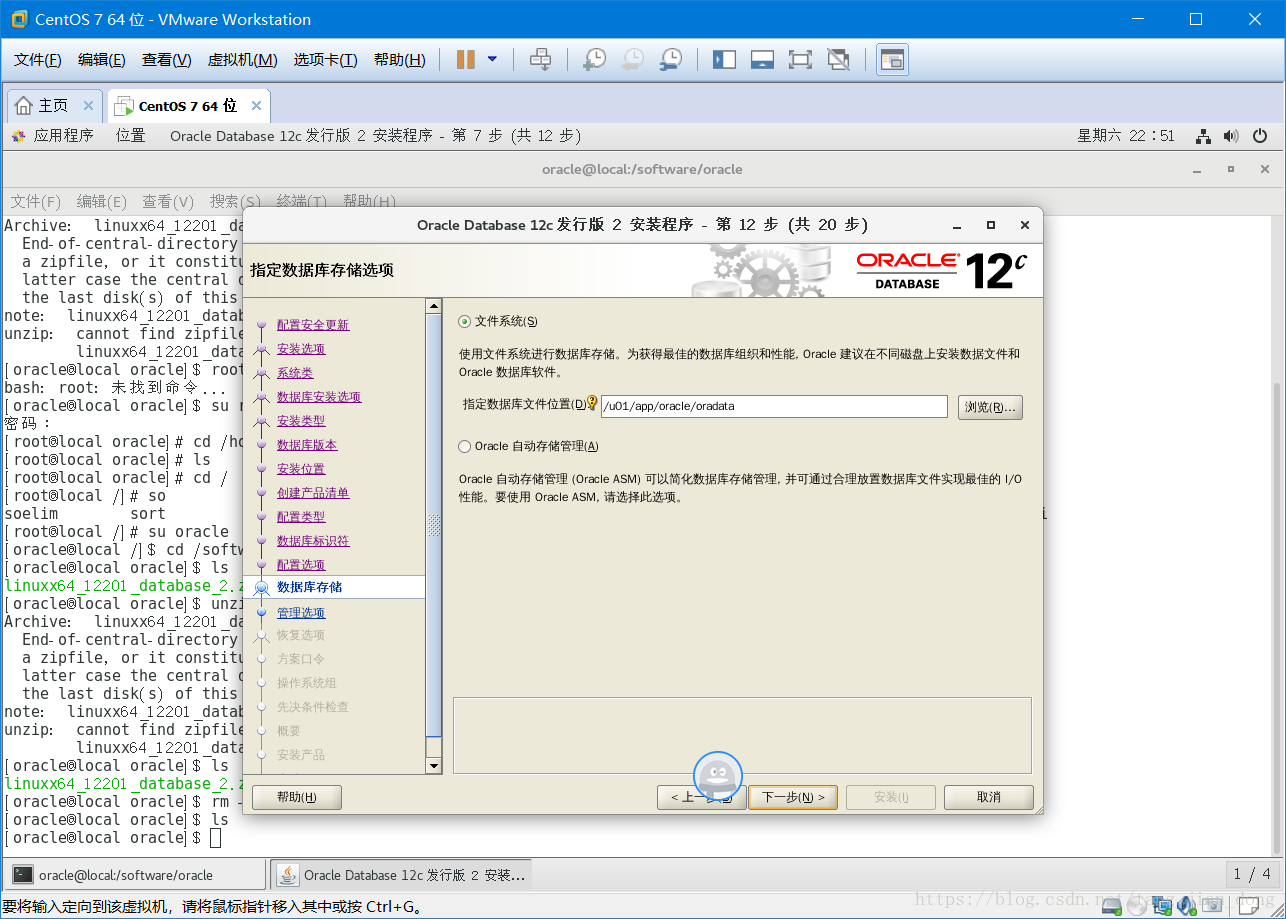Image resolution: width=1286 pixels, height=919 pixels.
Task: Switch to oracle@local terminal taskbar item
Action: coord(134,875)
